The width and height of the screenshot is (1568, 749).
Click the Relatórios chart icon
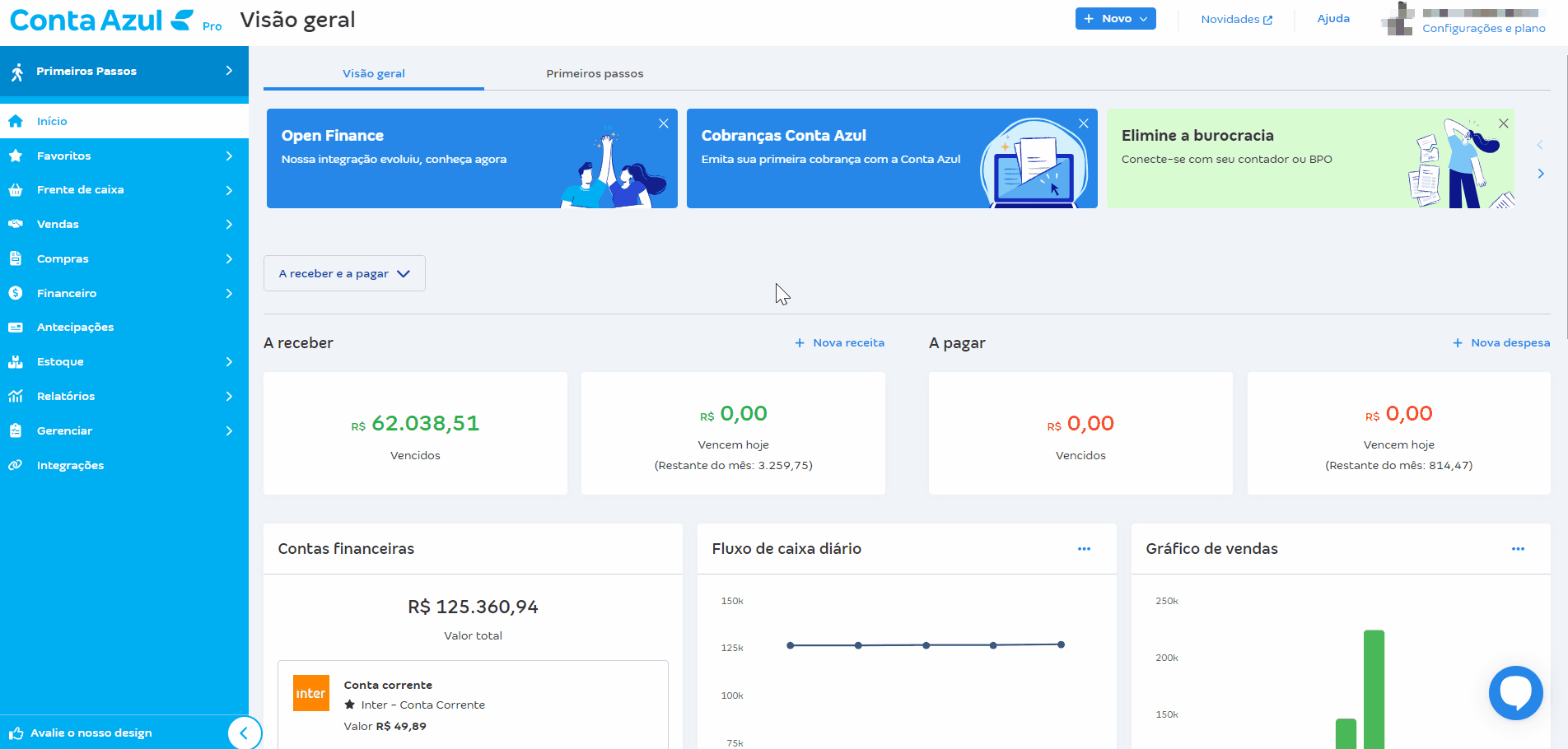pyautogui.click(x=15, y=397)
